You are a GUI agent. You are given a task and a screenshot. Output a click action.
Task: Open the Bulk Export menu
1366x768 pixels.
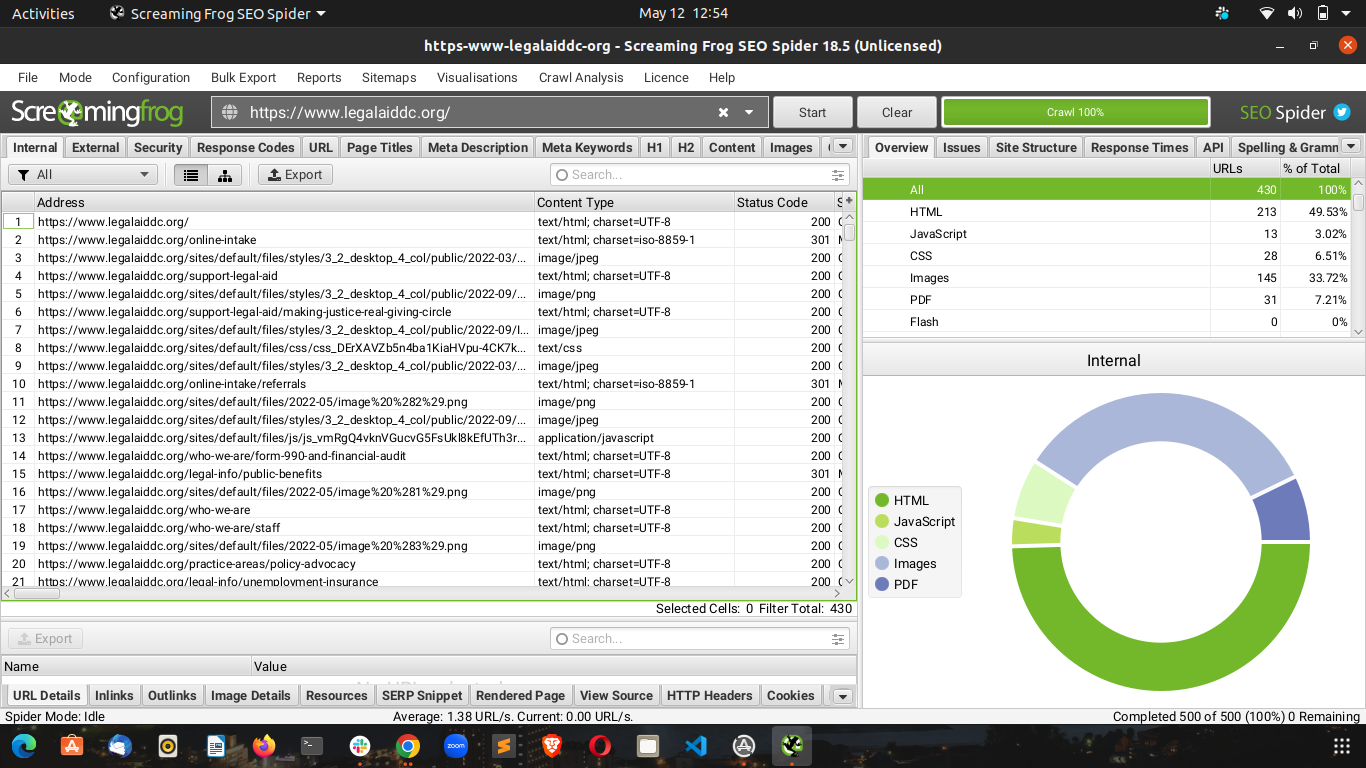pyautogui.click(x=243, y=77)
